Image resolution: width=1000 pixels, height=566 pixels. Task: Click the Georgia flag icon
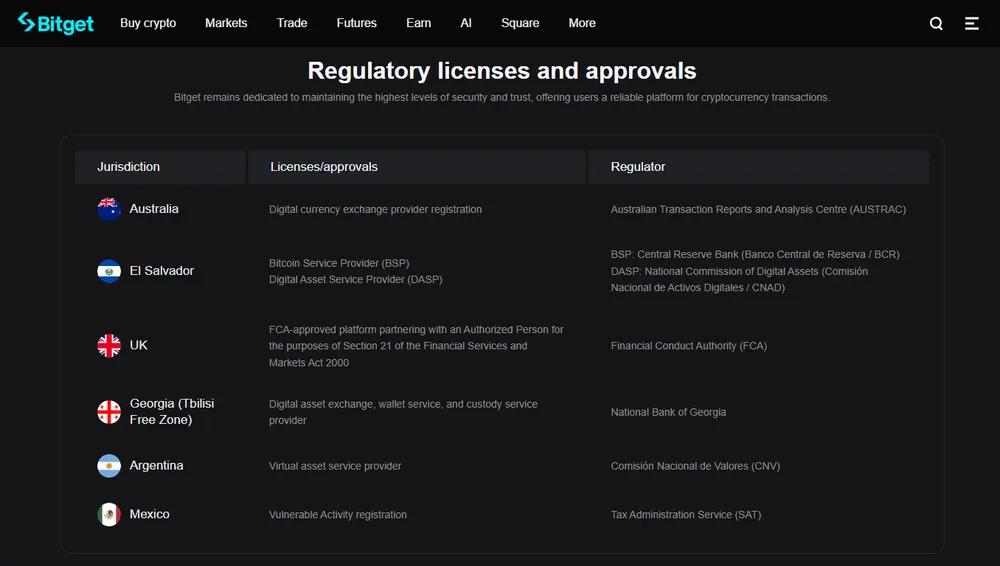pos(109,412)
